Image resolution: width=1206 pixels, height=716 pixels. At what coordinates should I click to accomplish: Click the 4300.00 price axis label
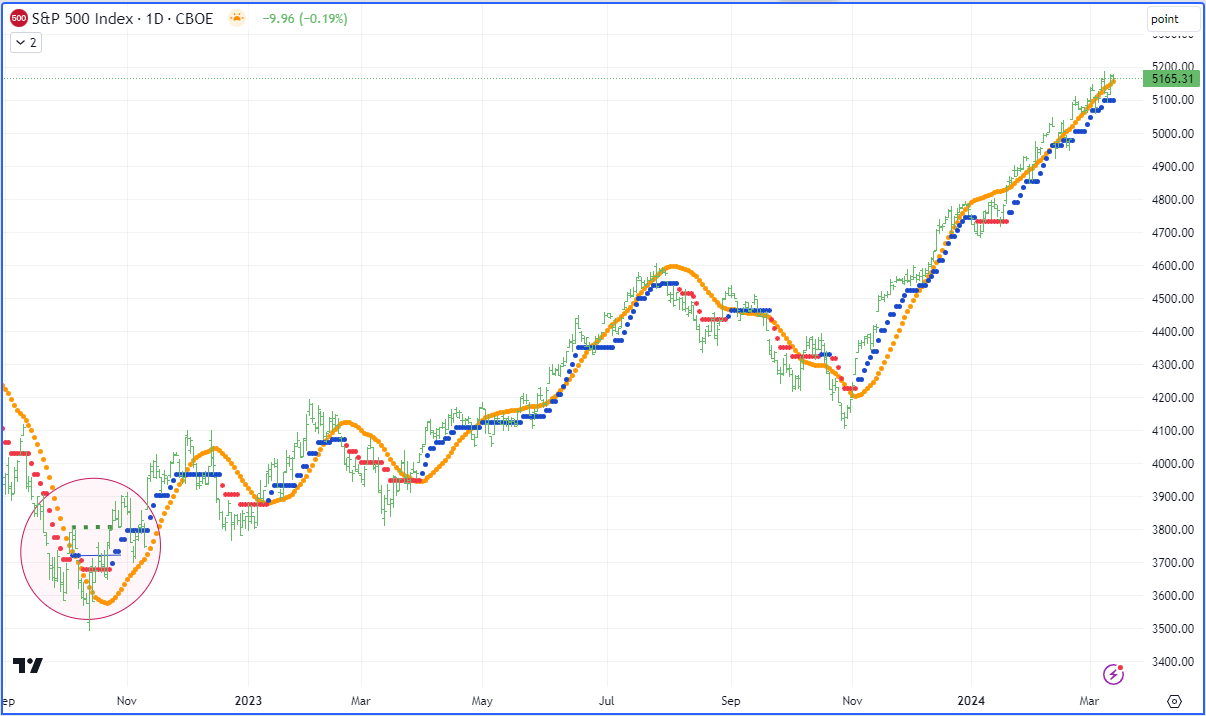tap(1173, 364)
